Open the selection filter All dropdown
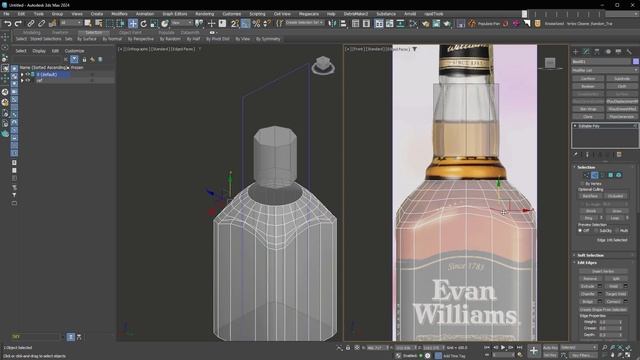 coord(71,23)
